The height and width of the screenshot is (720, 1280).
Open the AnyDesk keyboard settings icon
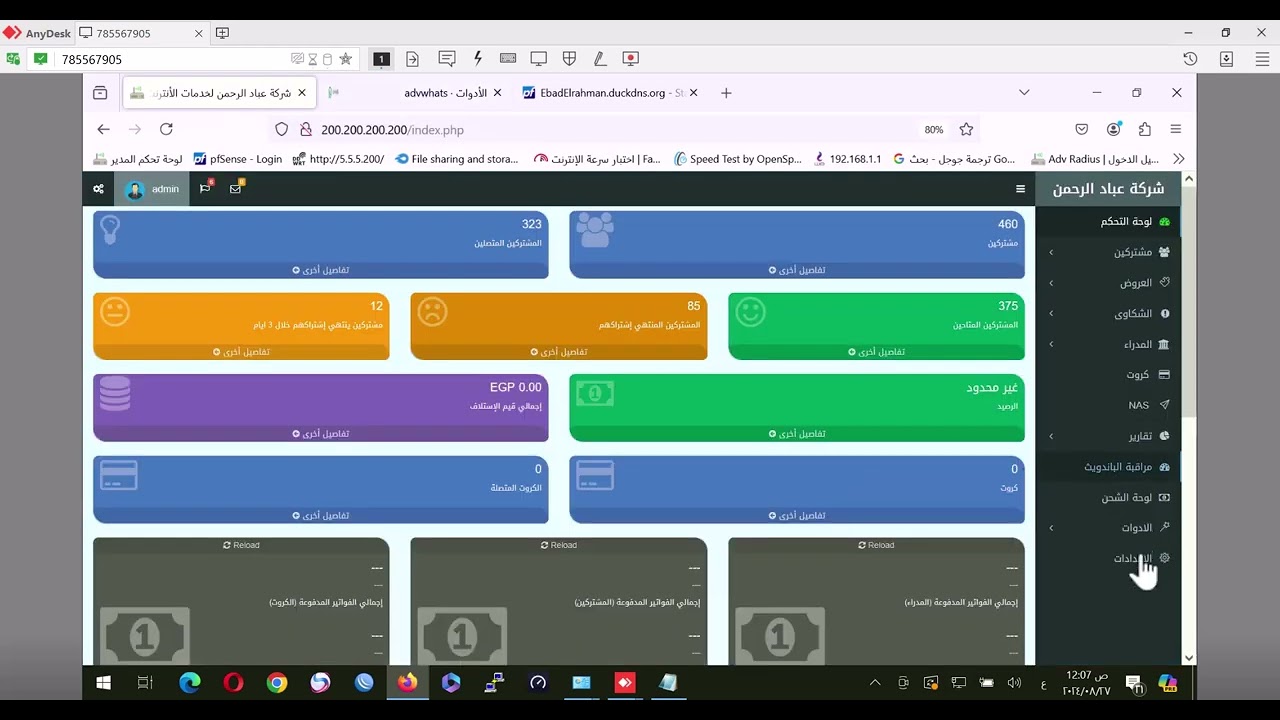pos(508,59)
